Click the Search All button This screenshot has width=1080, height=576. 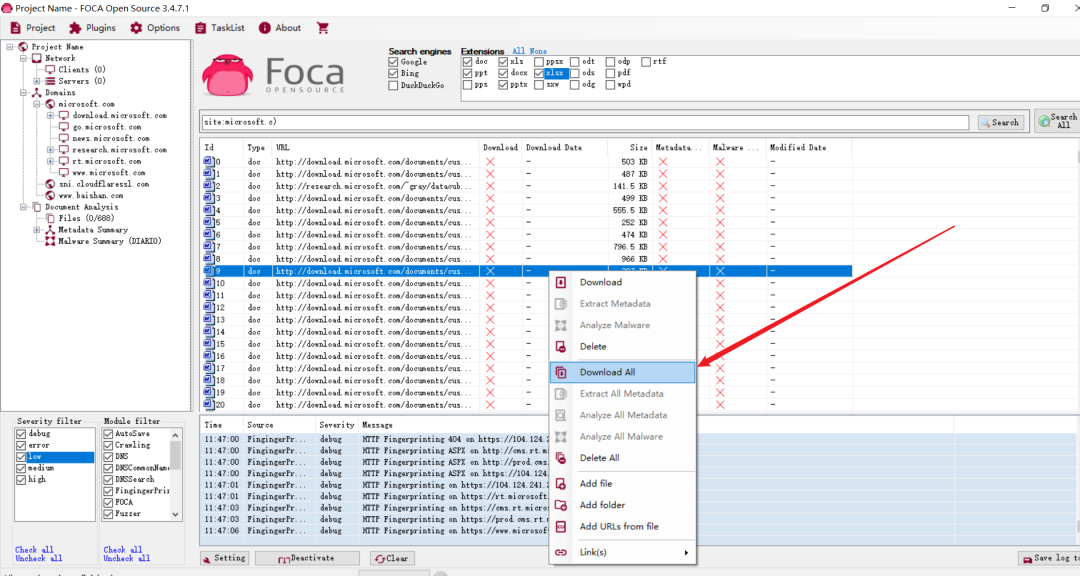1057,121
